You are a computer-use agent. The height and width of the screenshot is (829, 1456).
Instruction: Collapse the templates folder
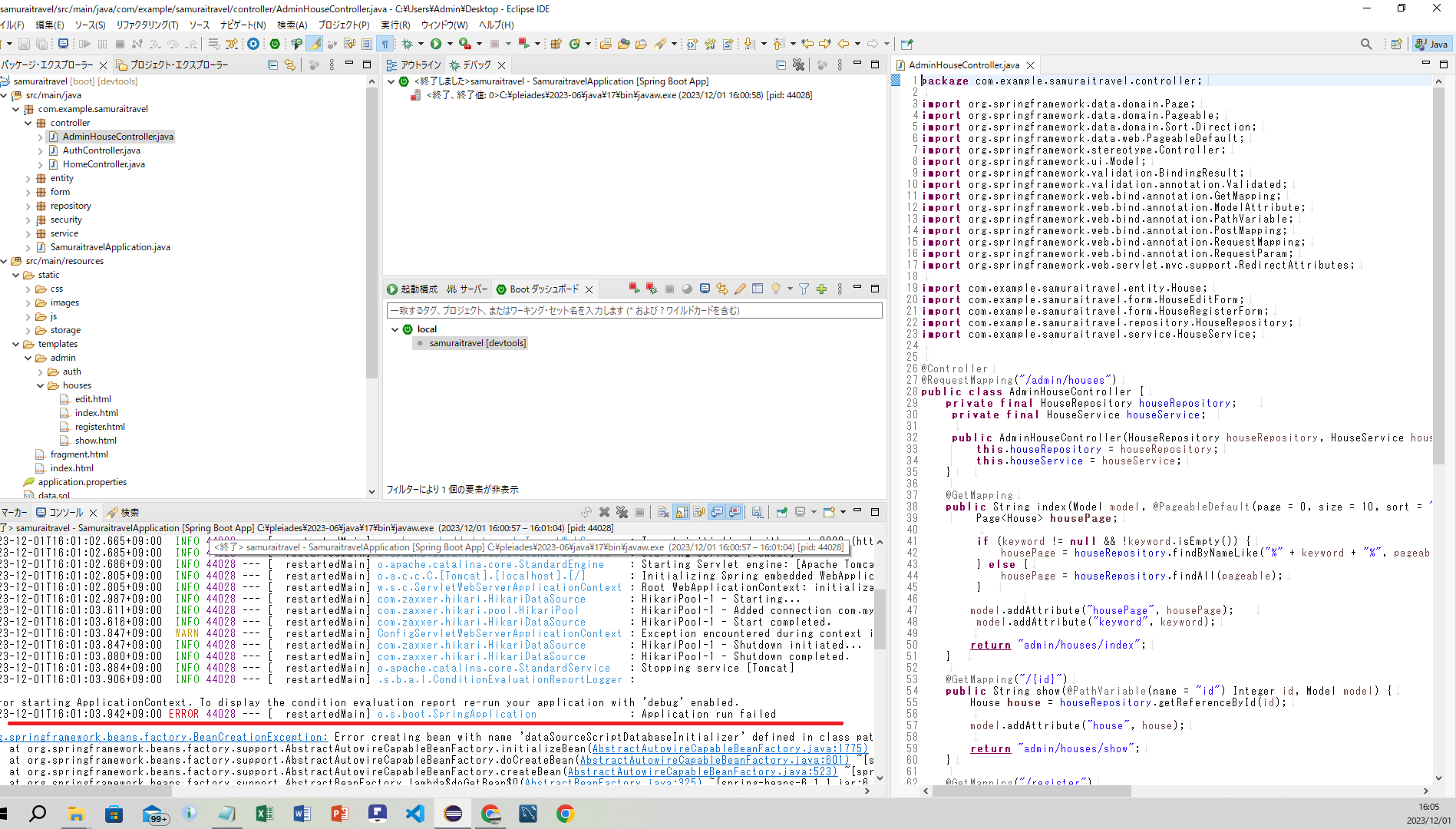click(x=15, y=344)
